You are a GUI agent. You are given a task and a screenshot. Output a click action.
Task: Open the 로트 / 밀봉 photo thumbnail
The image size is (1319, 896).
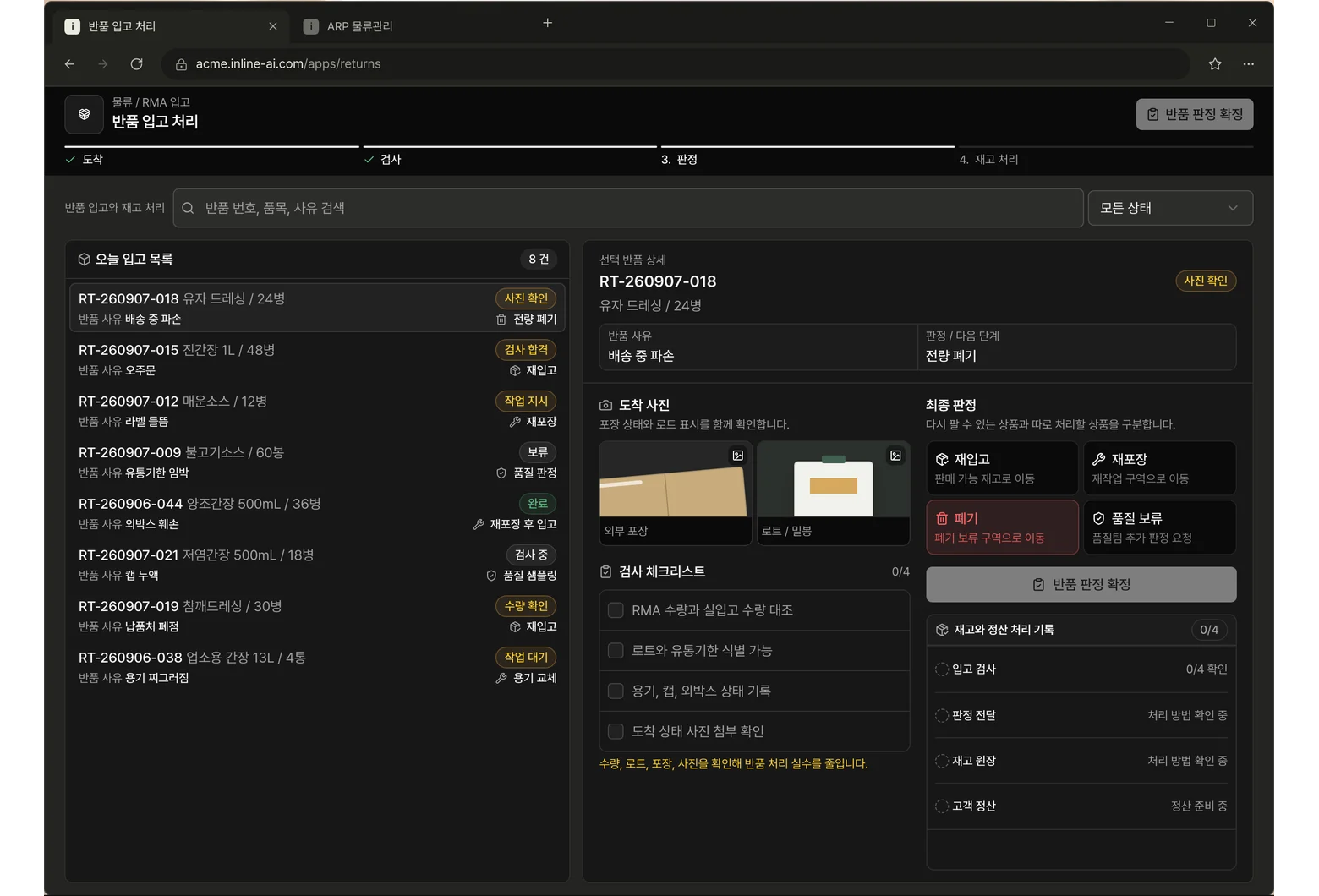[834, 493]
